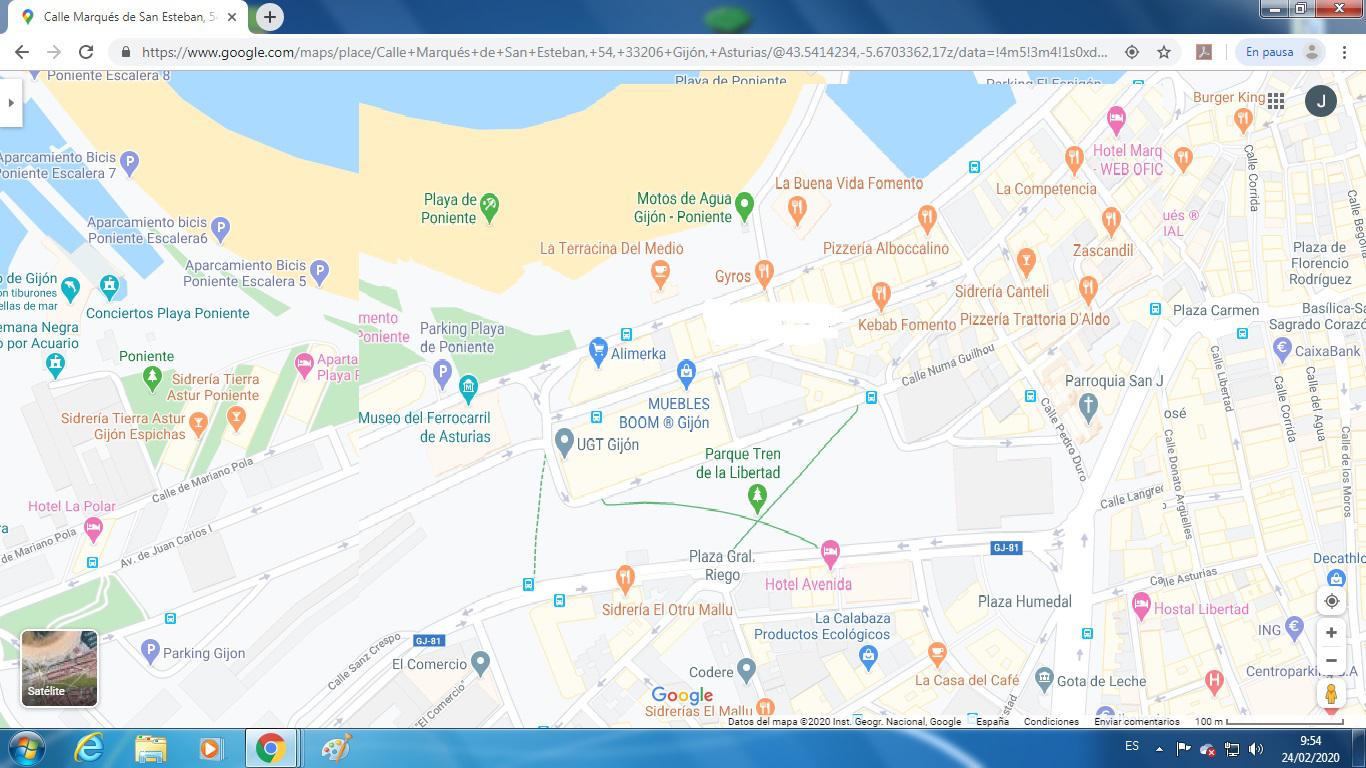
Task: Open the Centroparking H marker
Action: coord(1214,681)
